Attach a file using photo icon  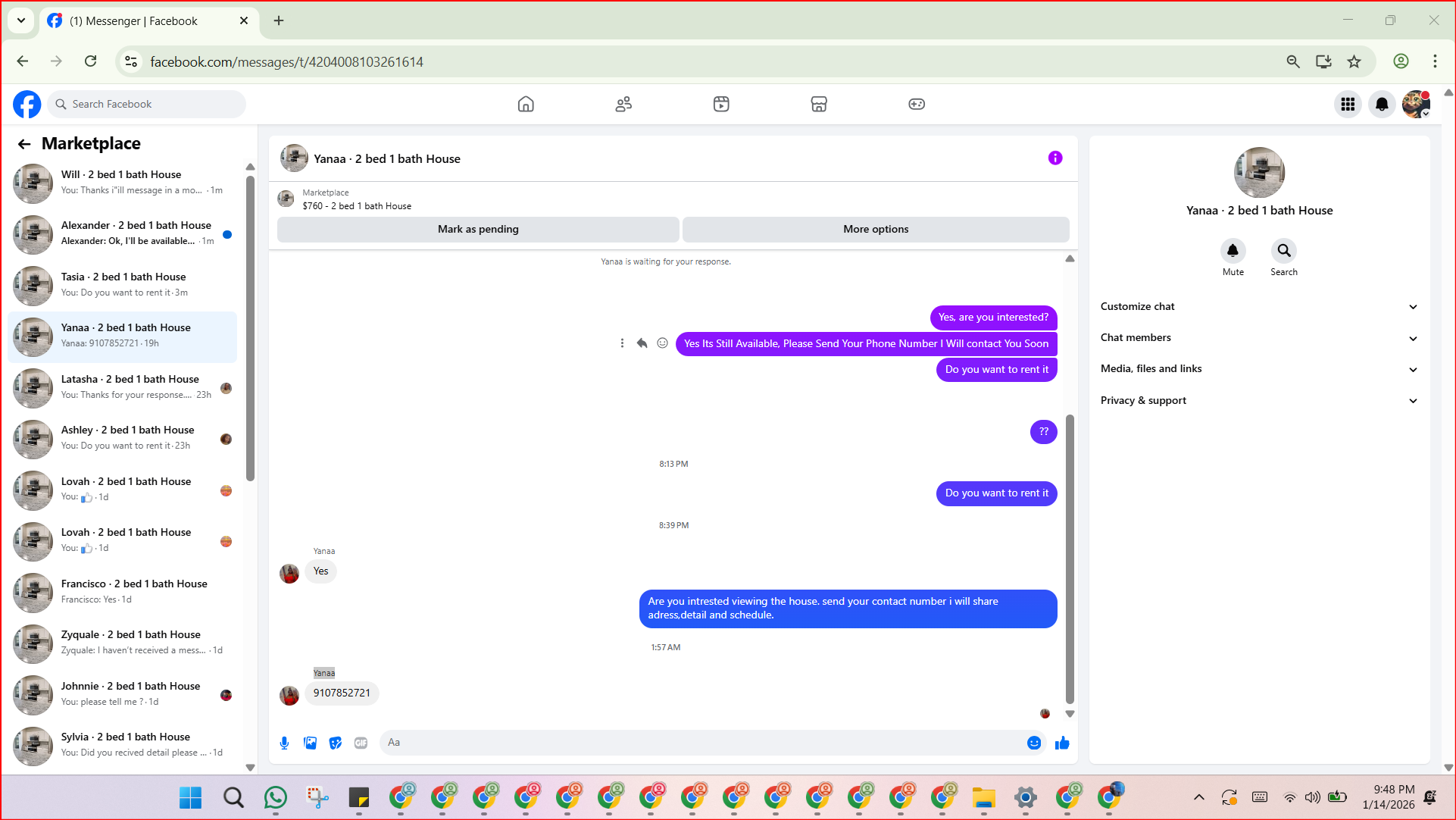[x=310, y=743]
